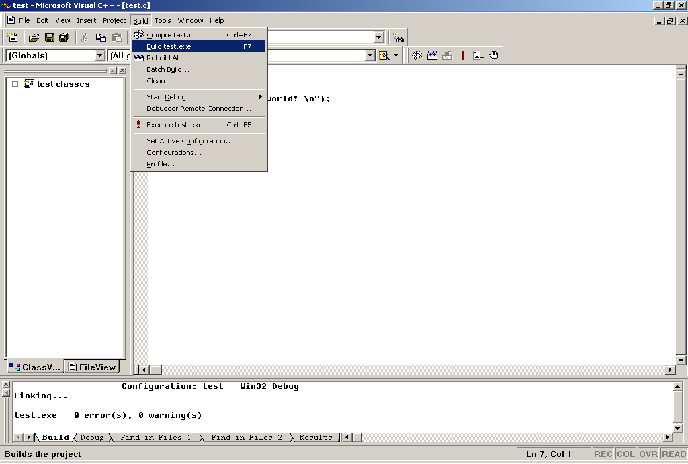Choose Configurations menu entry

[199, 152]
